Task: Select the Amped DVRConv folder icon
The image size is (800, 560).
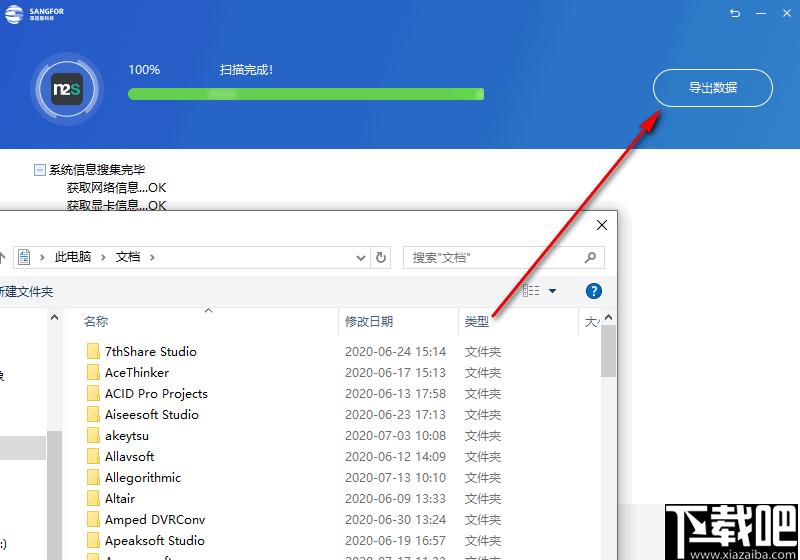Action: [x=93, y=519]
